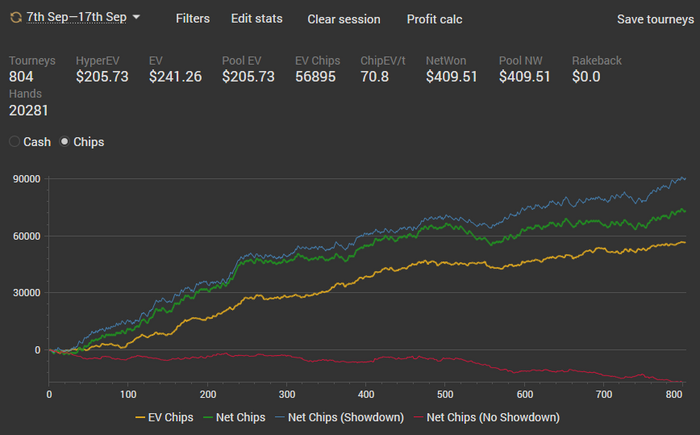
Task: Click the Tourneys stat value 804
Action: [21, 77]
